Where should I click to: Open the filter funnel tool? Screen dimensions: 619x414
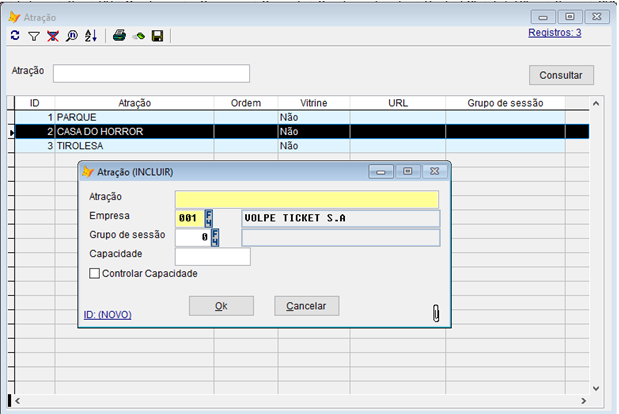(x=33, y=36)
